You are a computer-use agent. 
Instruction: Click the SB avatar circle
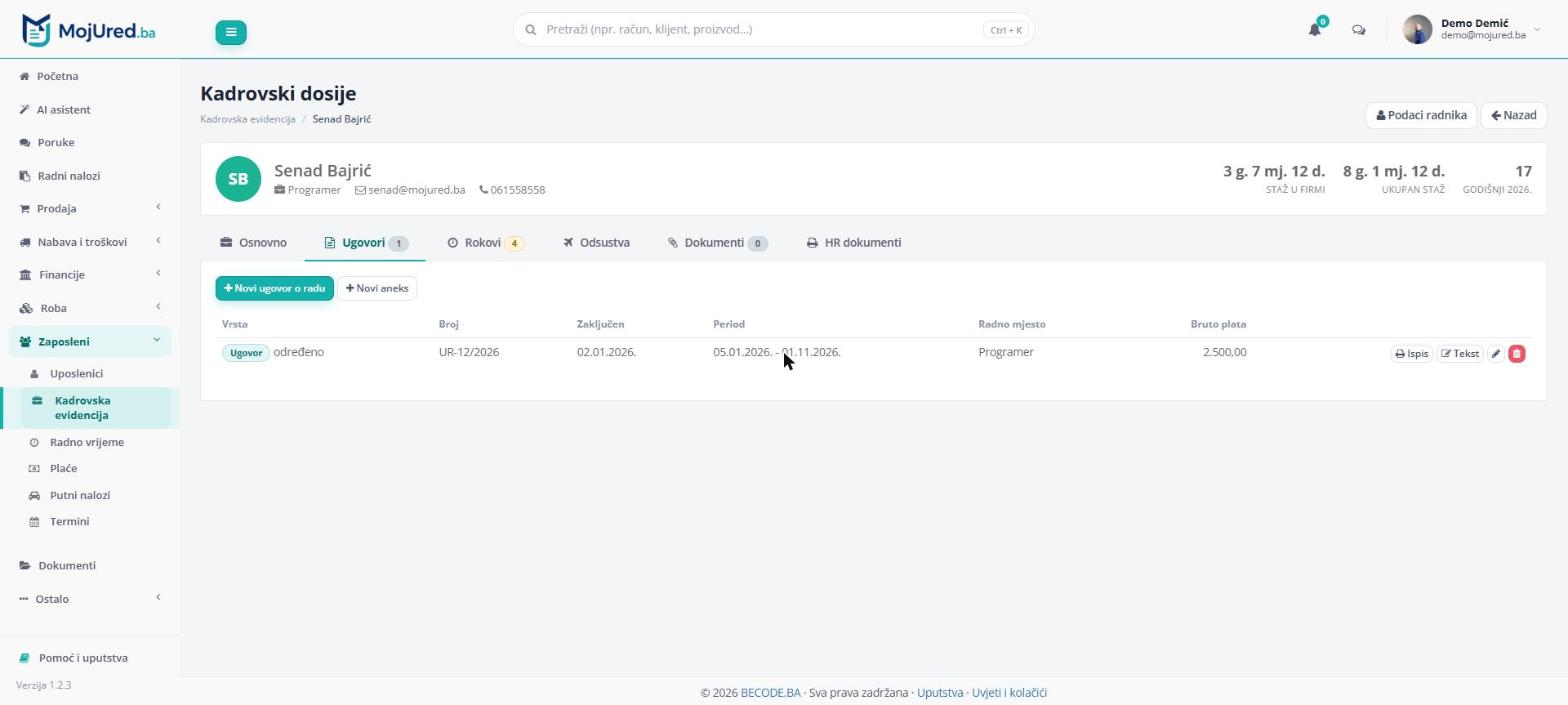coord(238,179)
